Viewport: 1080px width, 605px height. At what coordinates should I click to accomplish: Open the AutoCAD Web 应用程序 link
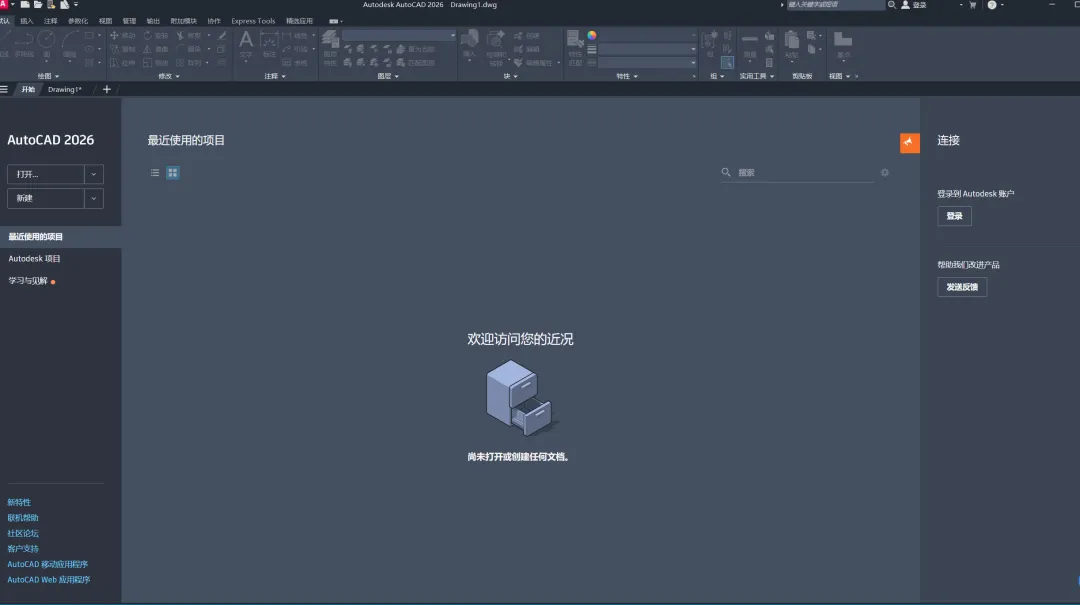48,580
